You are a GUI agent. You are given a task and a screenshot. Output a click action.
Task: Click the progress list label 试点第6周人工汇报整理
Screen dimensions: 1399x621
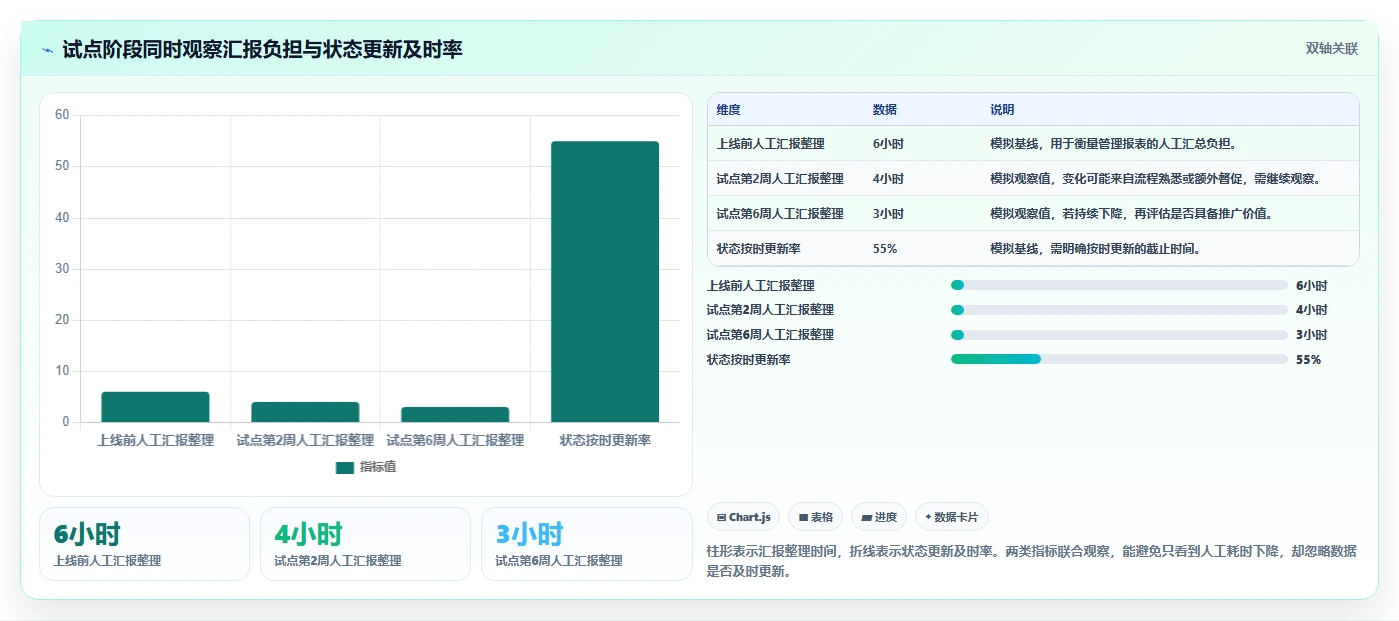pyautogui.click(x=770, y=335)
